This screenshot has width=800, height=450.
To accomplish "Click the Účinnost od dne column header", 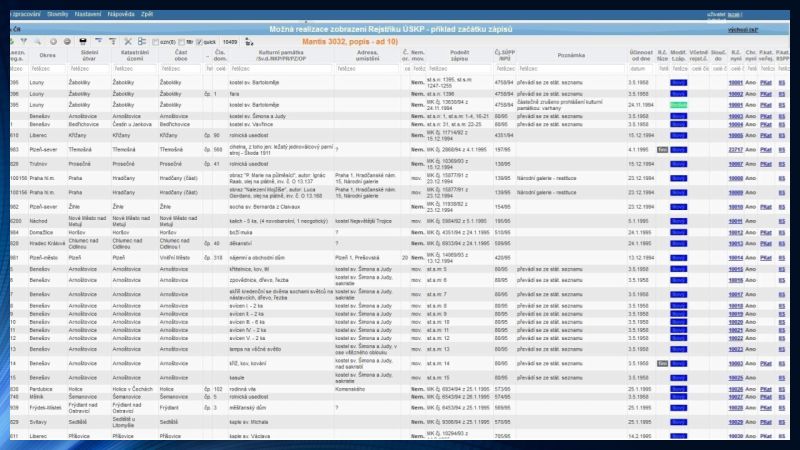I will (641, 55).
